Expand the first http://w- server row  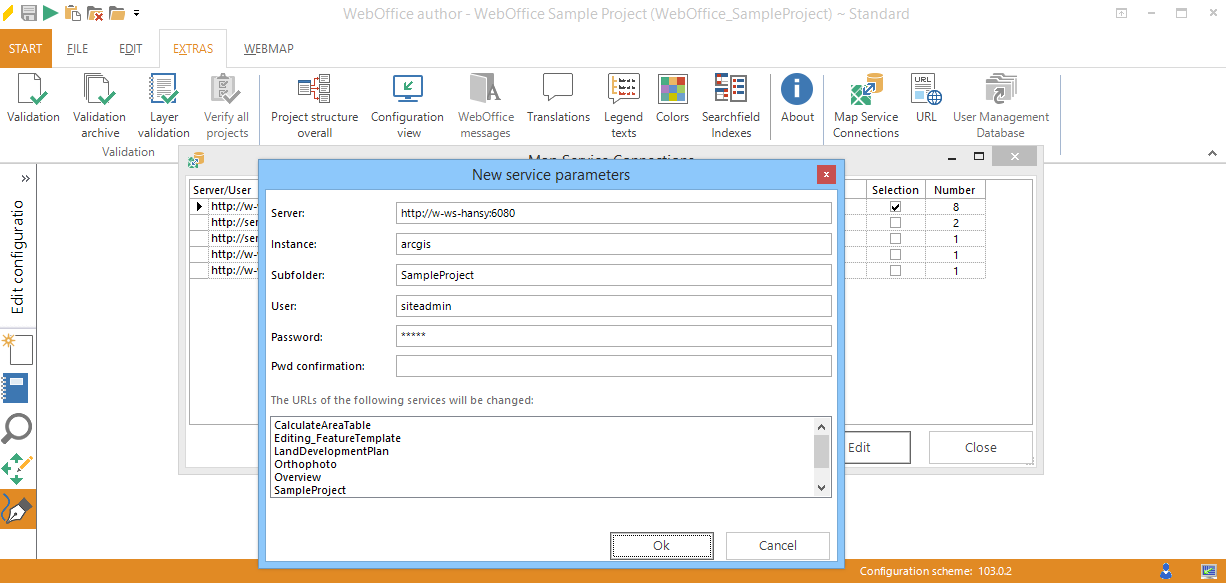(x=197, y=205)
